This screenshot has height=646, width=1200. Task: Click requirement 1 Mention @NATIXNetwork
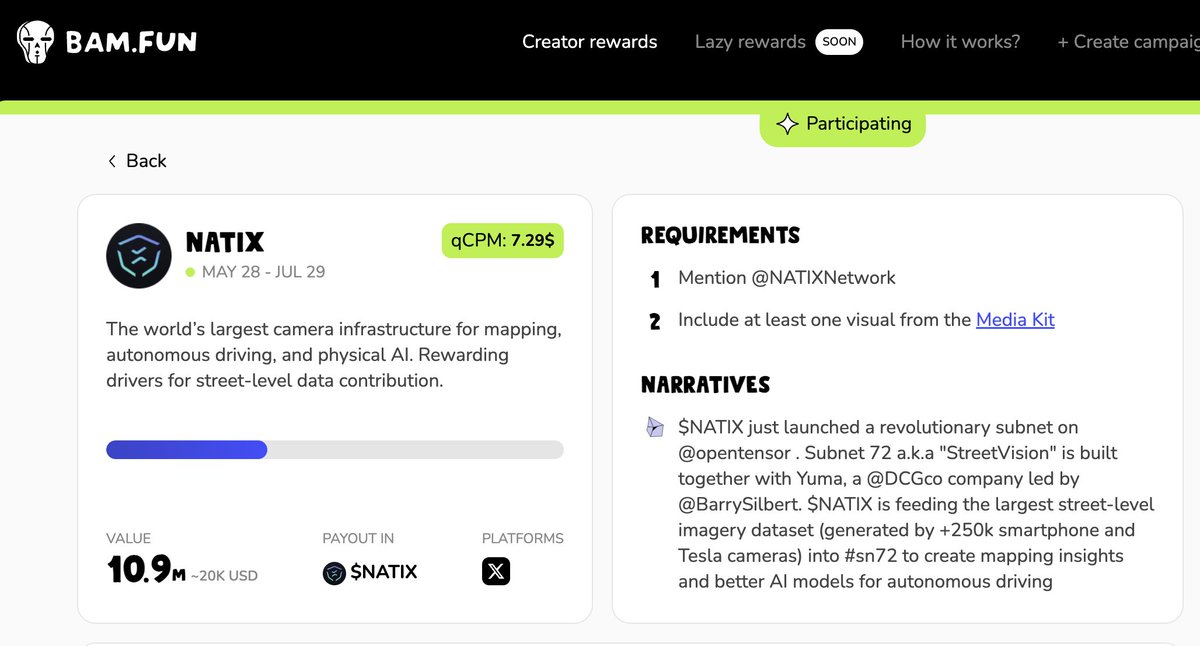pyautogui.click(x=787, y=277)
